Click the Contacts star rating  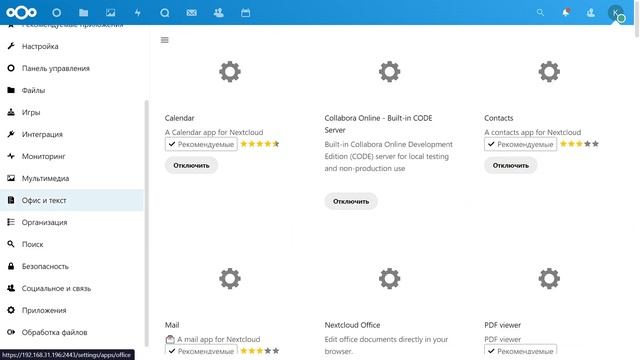coord(579,144)
